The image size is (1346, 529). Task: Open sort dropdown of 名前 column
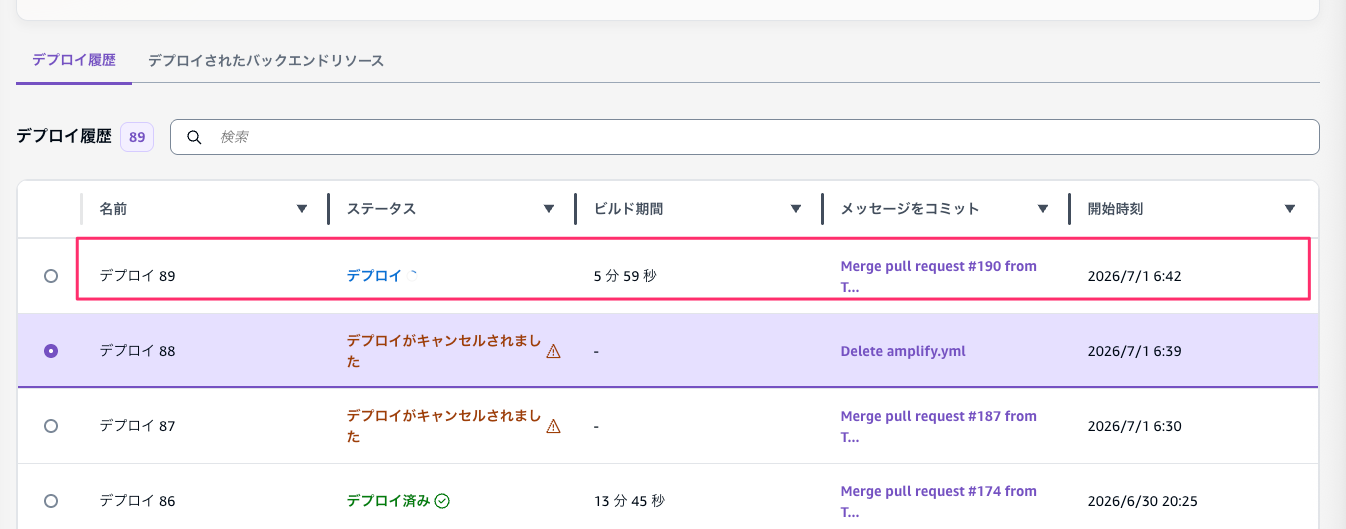tap(302, 209)
